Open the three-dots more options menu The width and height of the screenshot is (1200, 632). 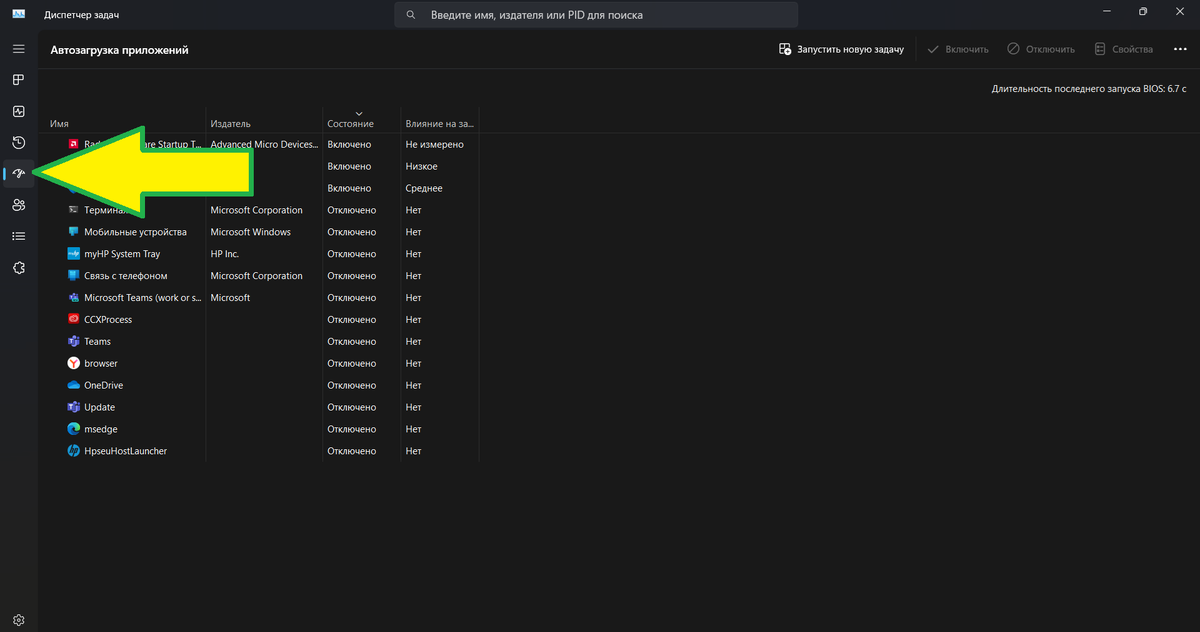(1180, 49)
